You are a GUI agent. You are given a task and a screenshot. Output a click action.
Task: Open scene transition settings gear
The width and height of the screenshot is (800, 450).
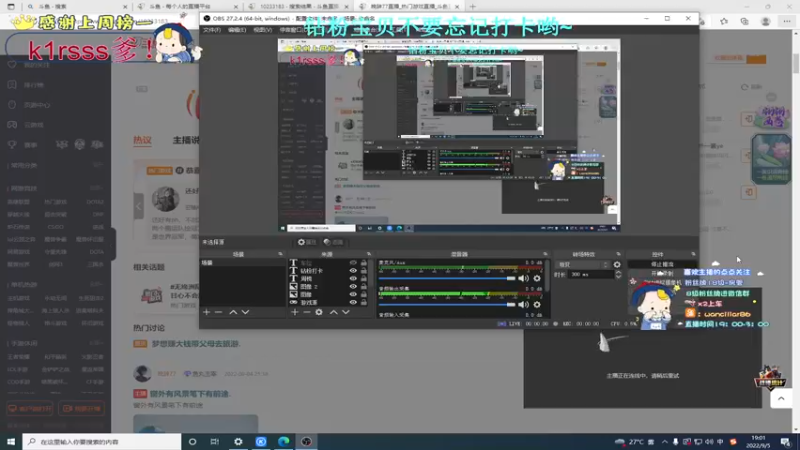617,265
